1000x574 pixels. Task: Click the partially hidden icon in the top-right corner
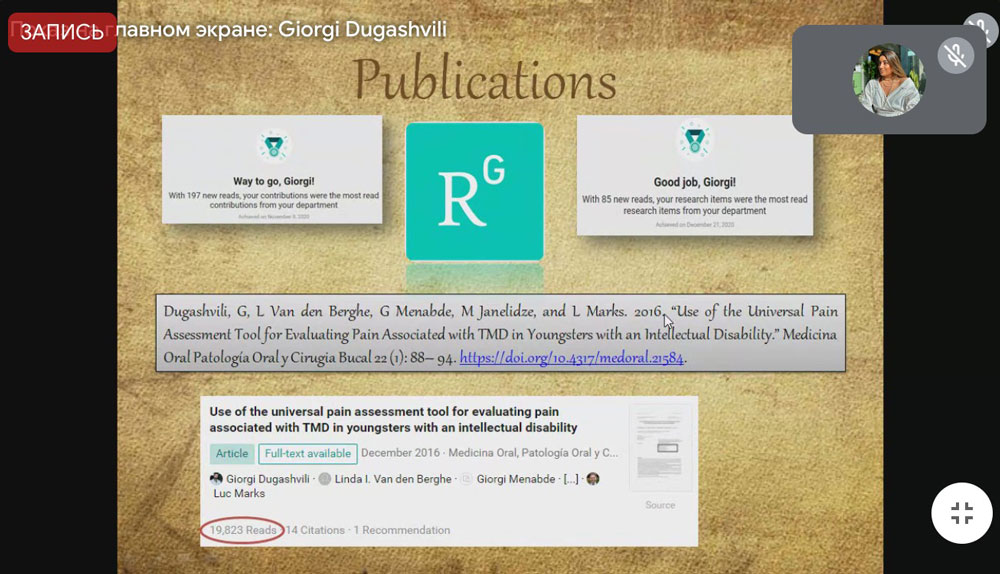[x=978, y=28]
